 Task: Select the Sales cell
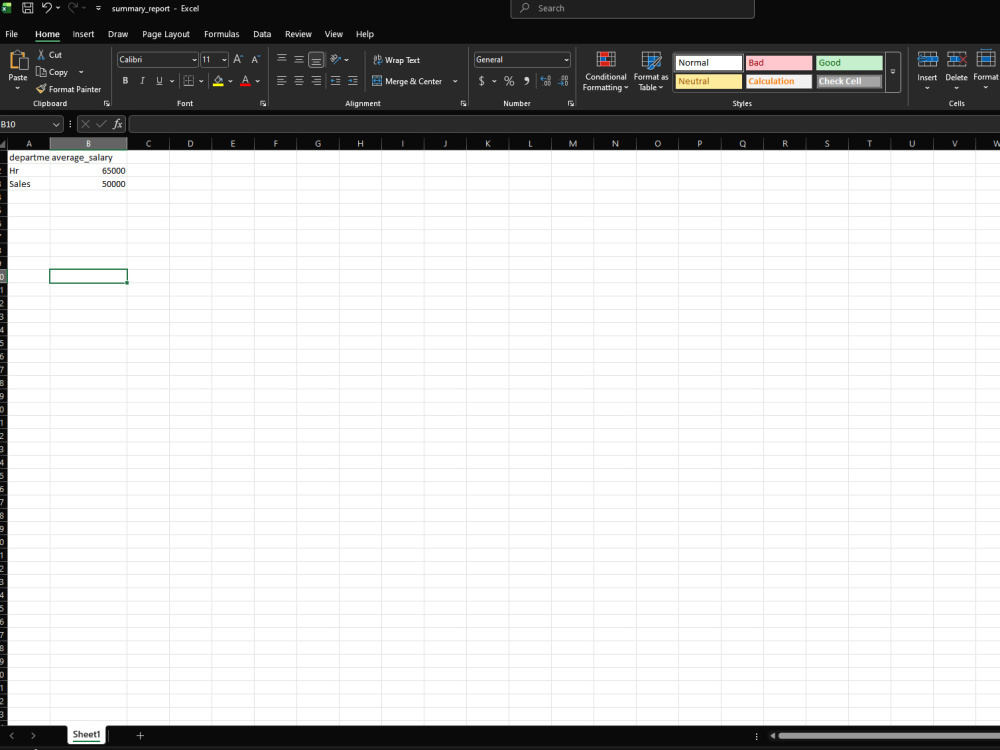29,184
